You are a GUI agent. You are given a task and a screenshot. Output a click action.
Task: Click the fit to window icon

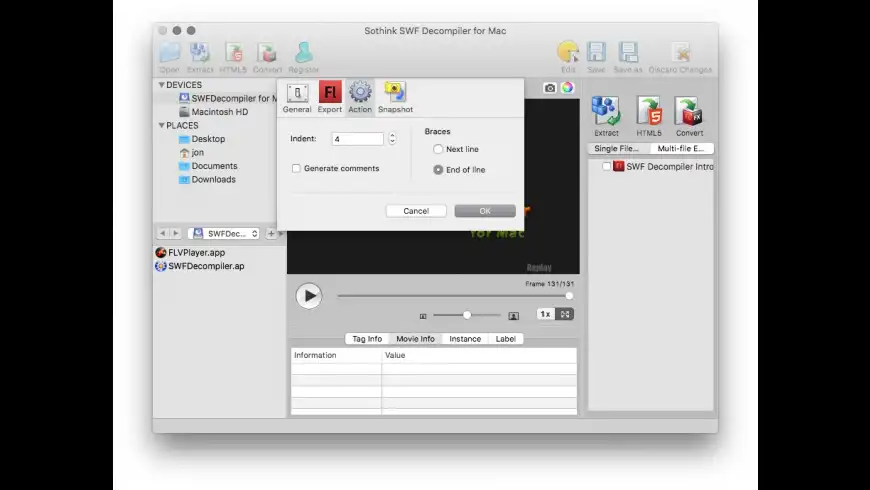pos(565,314)
